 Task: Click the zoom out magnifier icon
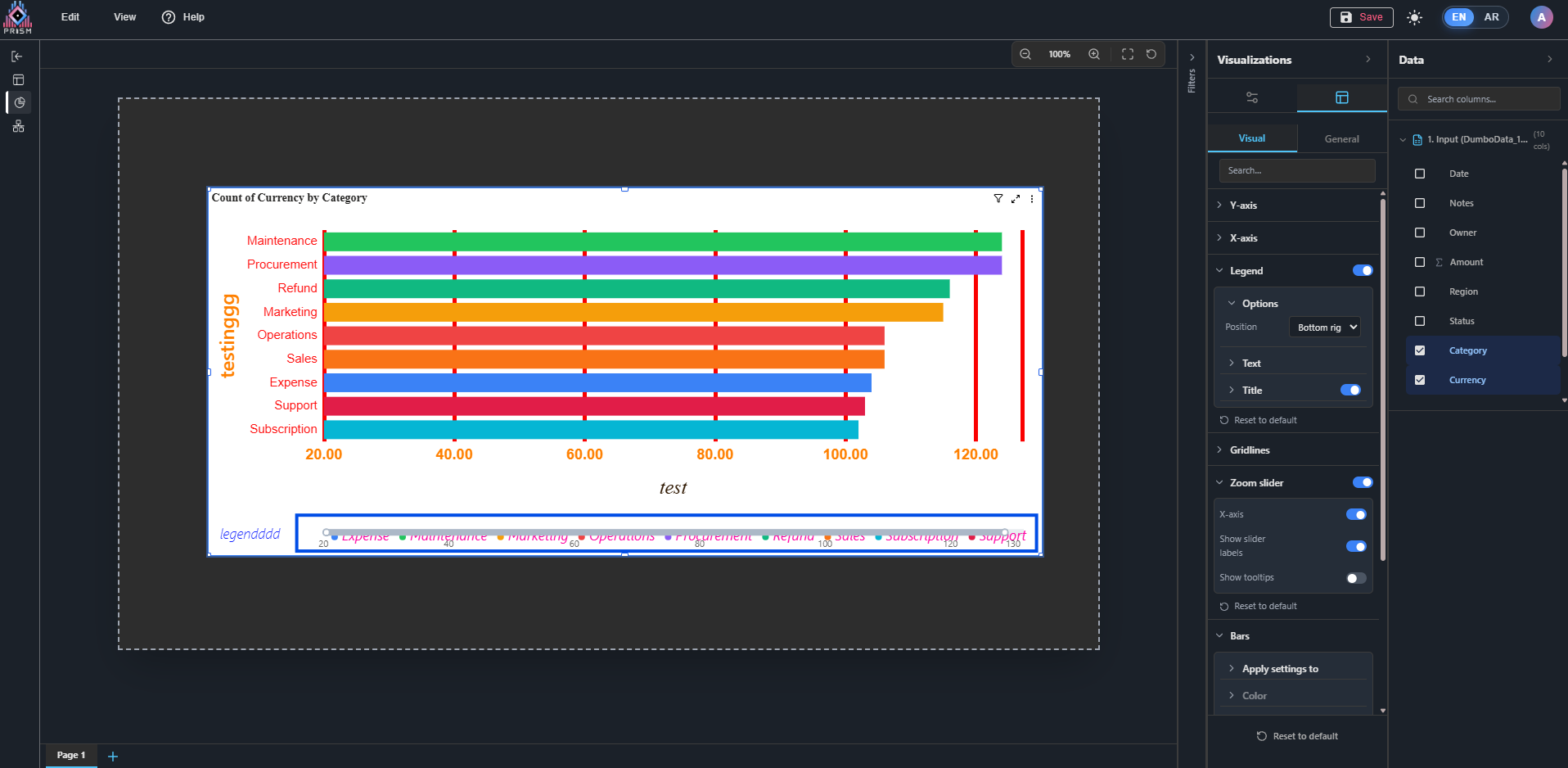click(1025, 54)
